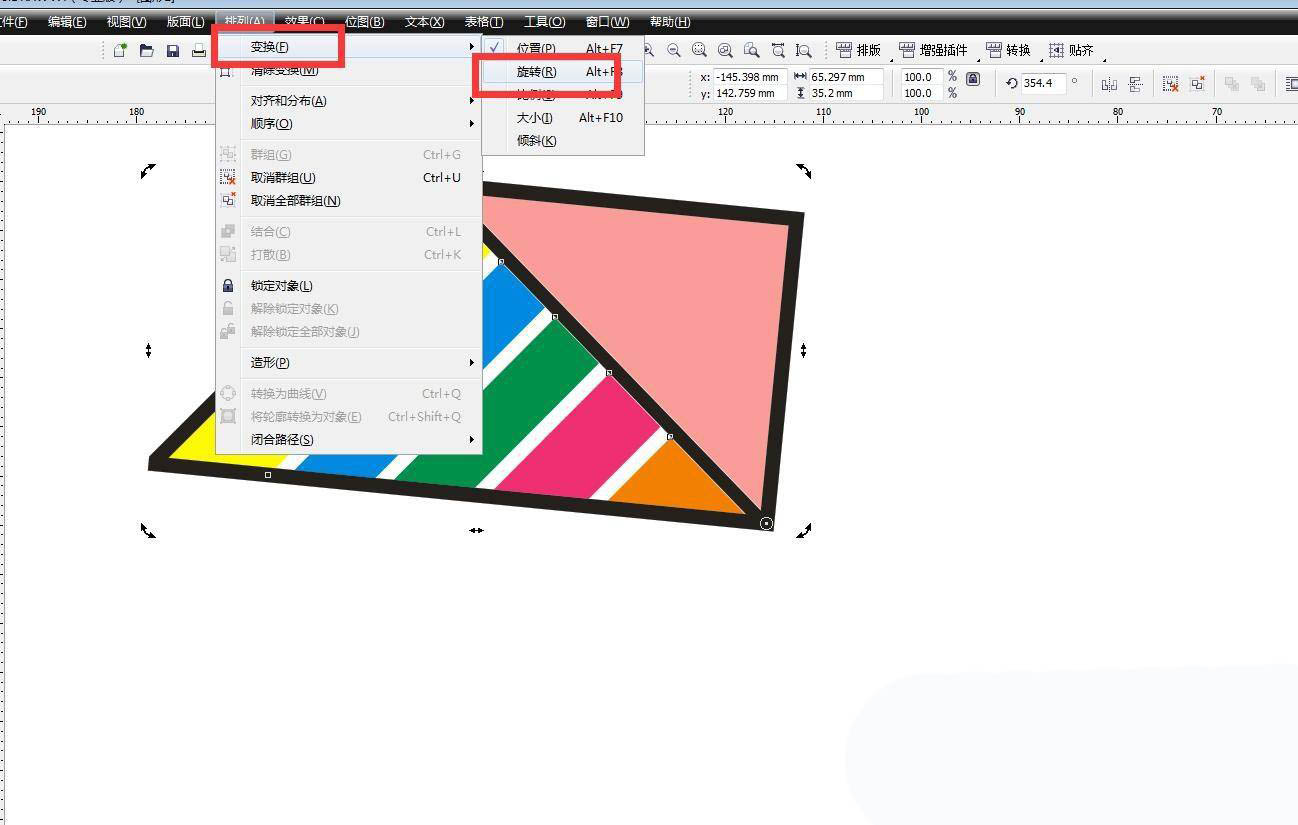Image resolution: width=1298 pixels, height=825 pixels.
Task: Toggle the checked 位置(P) docker option
Action: coord(536,48)
